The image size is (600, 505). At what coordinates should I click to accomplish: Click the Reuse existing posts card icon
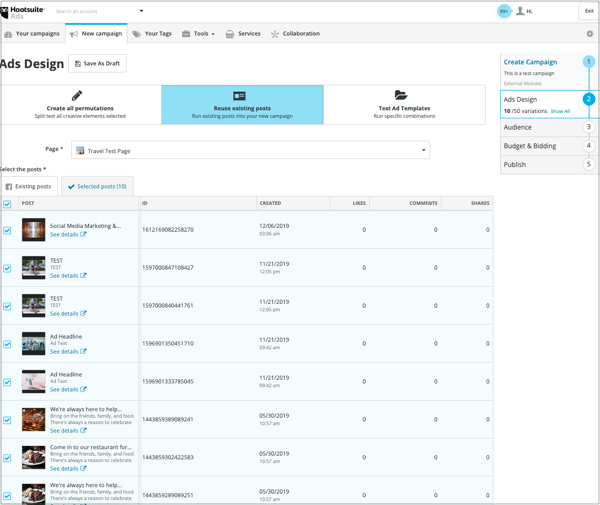(239, 96)
